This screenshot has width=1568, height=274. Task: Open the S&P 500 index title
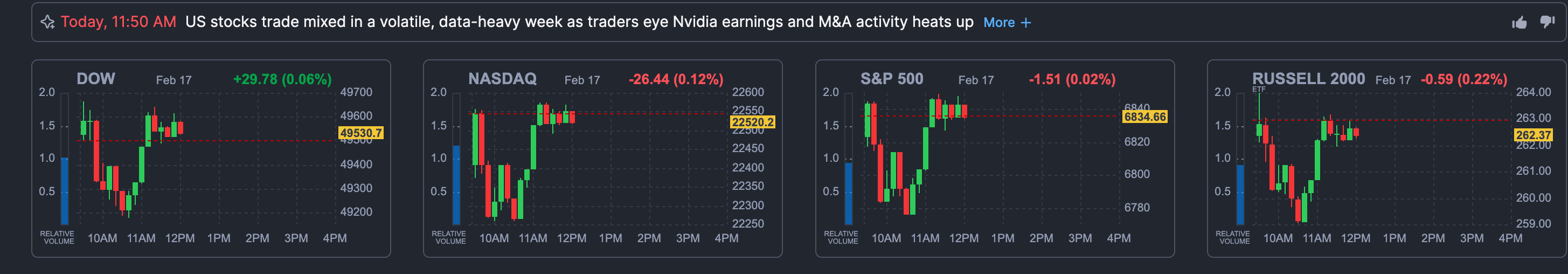891,79
